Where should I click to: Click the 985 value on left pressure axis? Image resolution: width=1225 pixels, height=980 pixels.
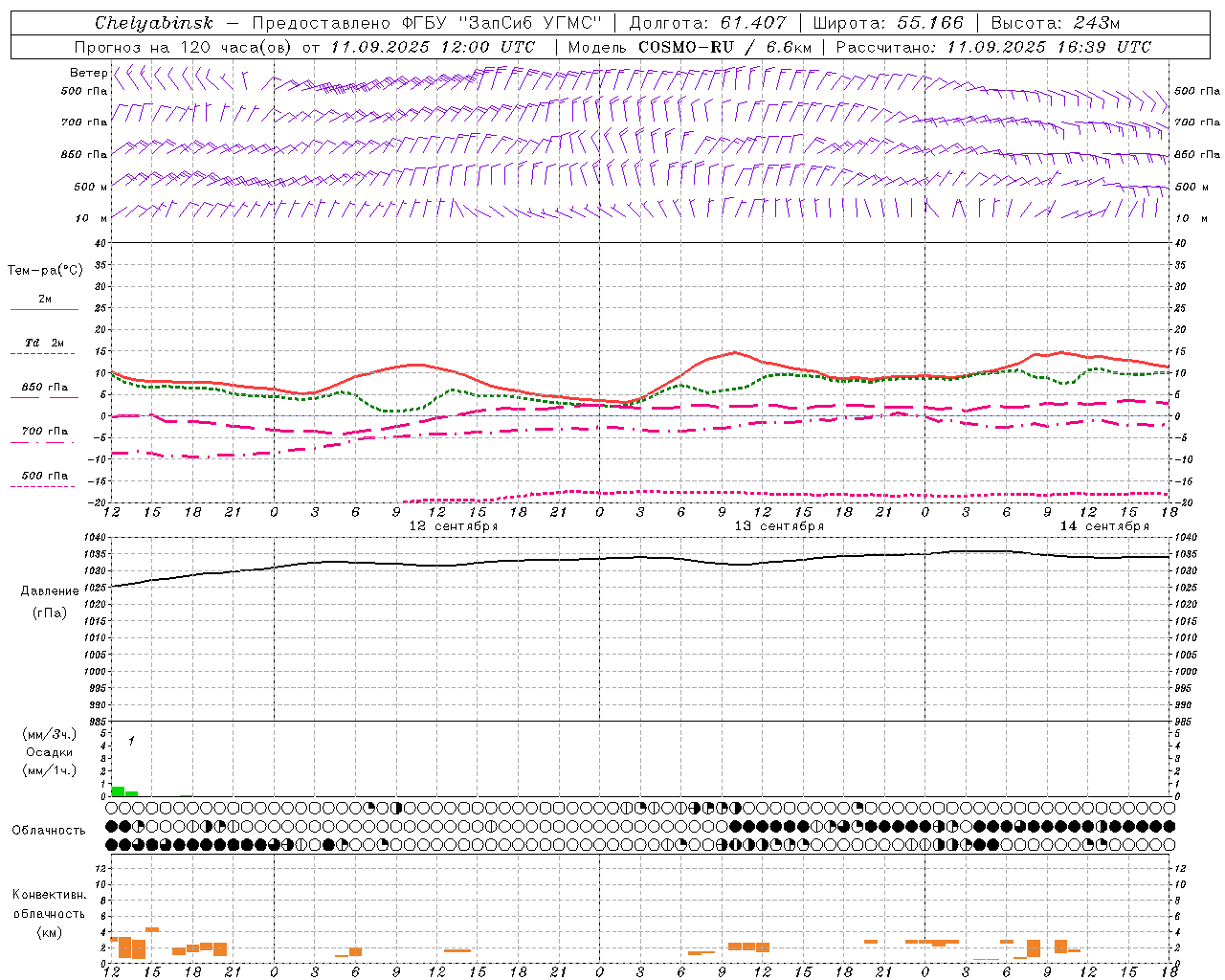point(98,722)
